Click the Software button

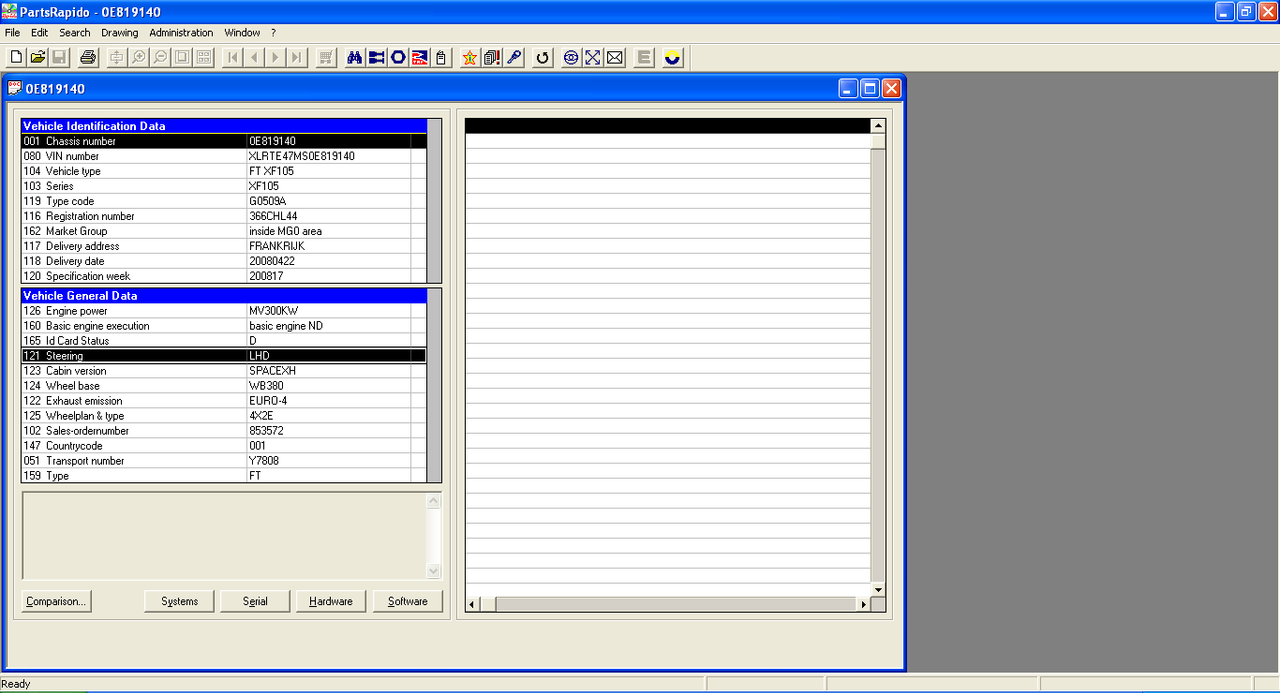408,601
